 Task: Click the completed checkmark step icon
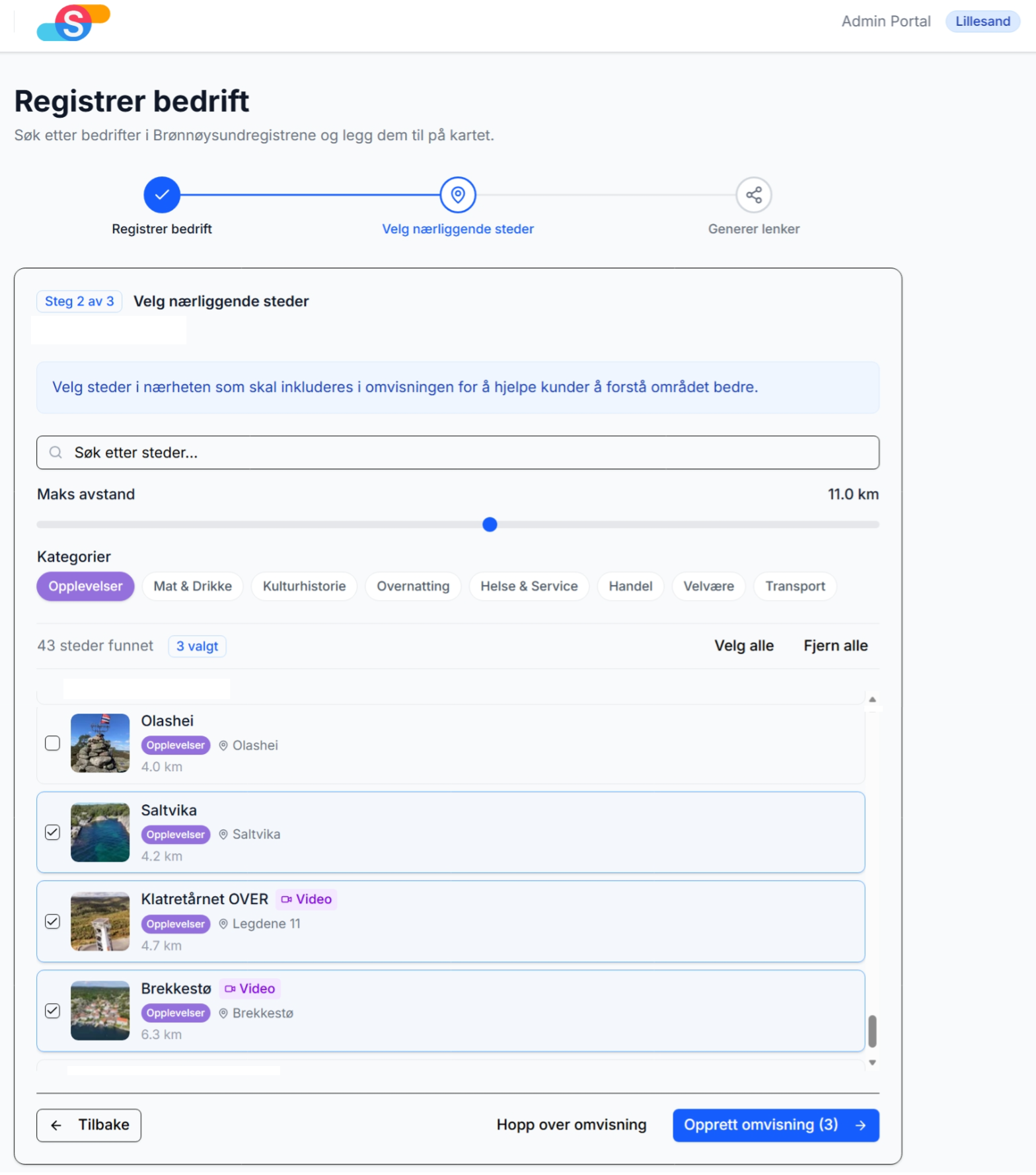(x=162, y=195)
